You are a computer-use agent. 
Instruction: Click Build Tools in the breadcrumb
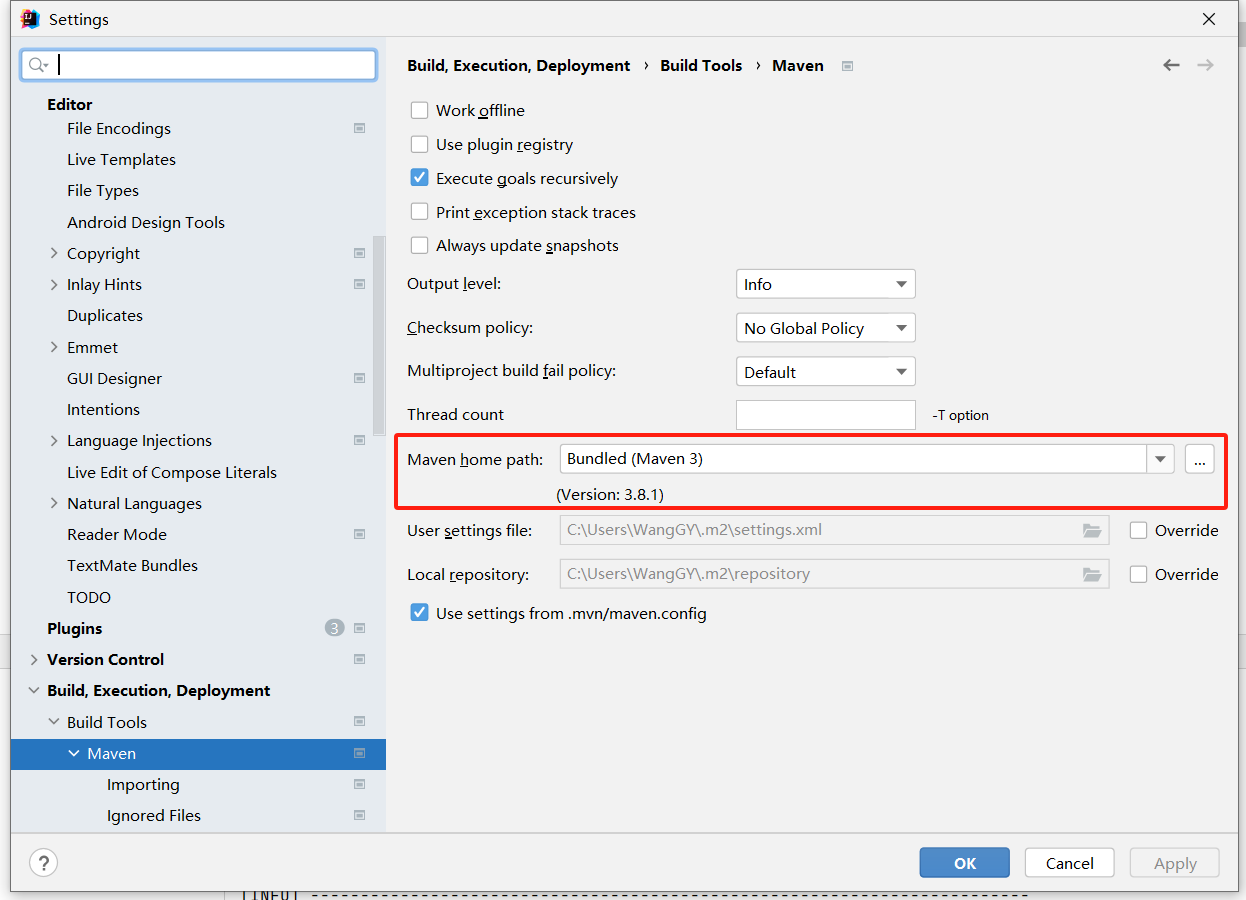pos(701,65)
